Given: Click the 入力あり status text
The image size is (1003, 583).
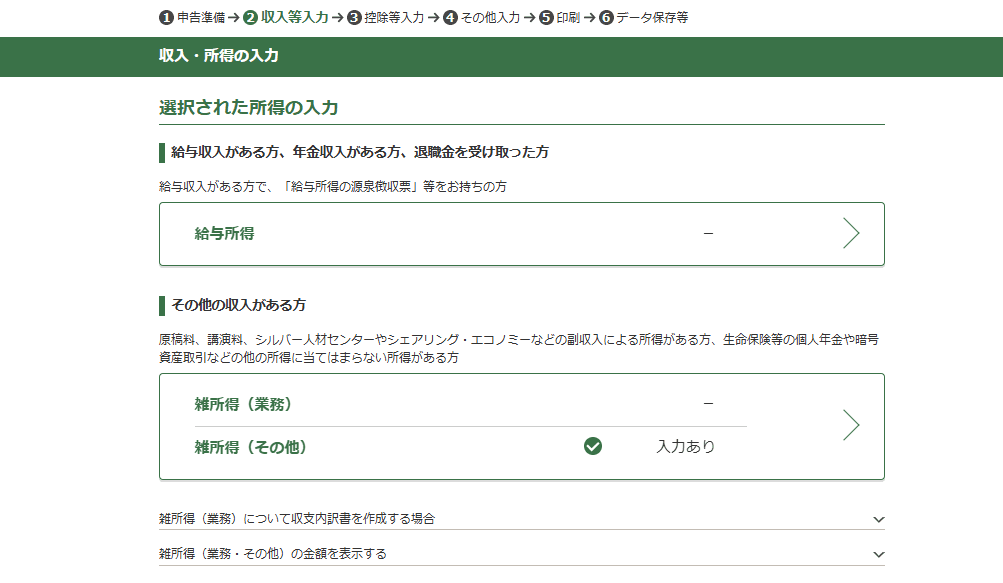Looking at the screenshot, I should (686, 447).
